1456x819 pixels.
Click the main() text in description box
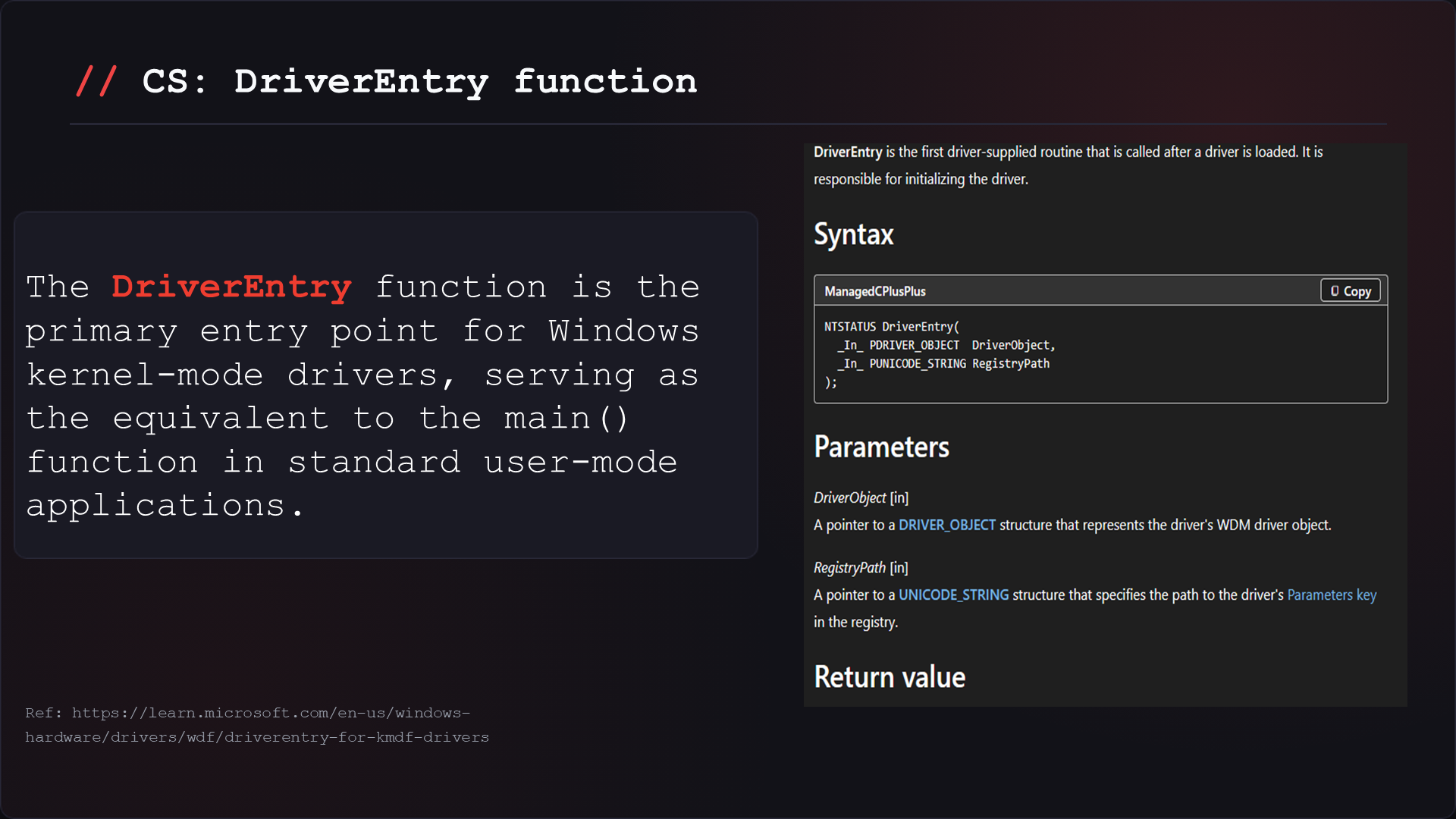coord(566,419)
